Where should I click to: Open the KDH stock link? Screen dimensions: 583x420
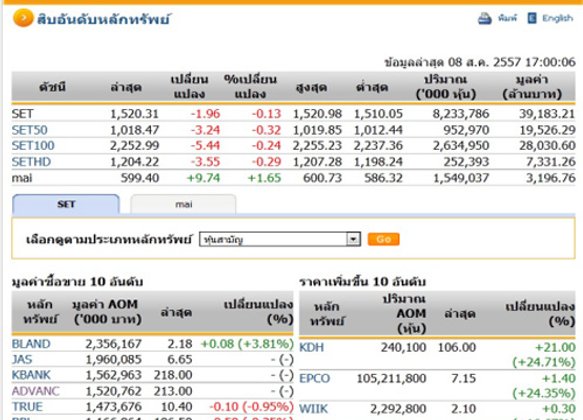point(312,348)
